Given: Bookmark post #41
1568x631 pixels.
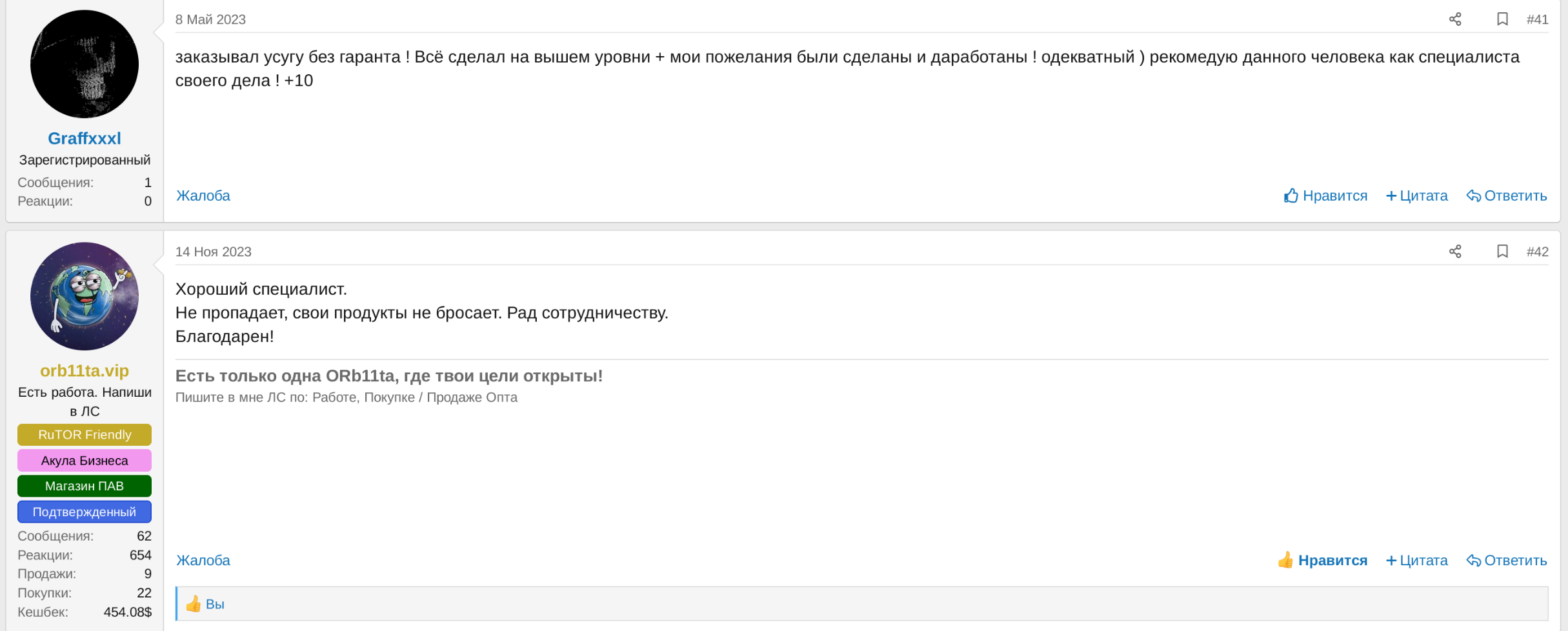Looking at the screenshot, I should click(1502, 19).
